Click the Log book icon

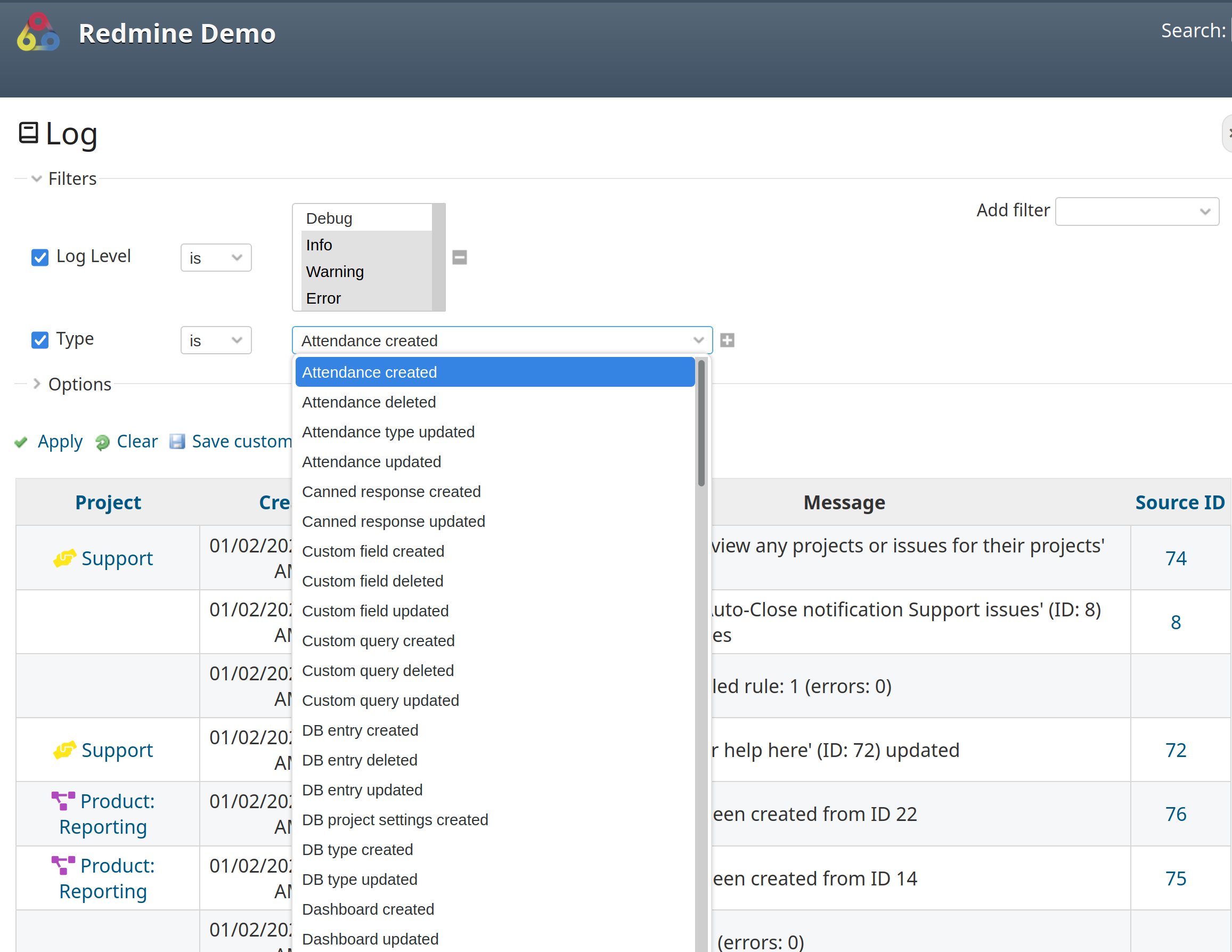tap(28, 133)
